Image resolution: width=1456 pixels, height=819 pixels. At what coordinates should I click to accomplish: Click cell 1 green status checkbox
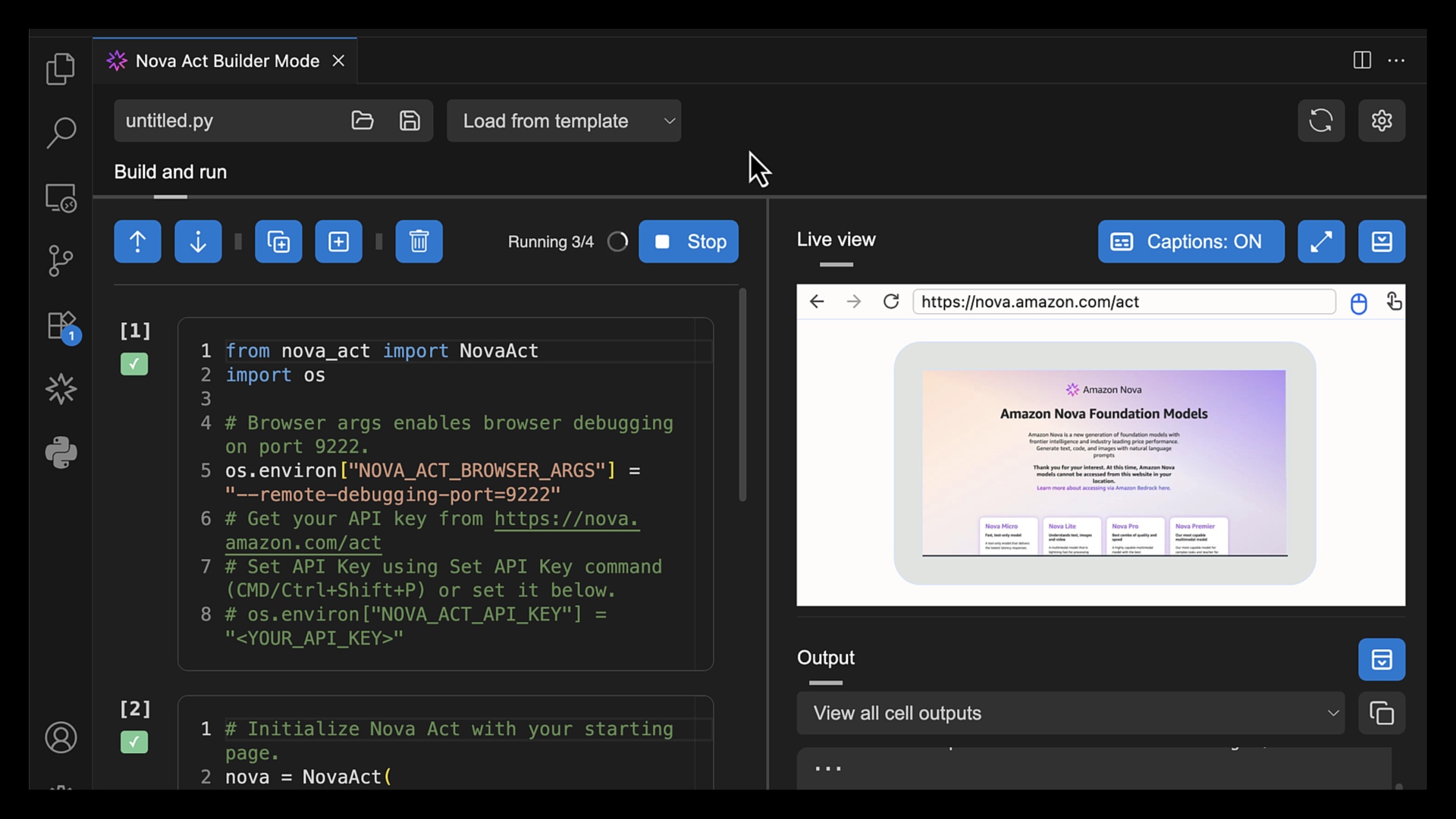click(134, 365)
